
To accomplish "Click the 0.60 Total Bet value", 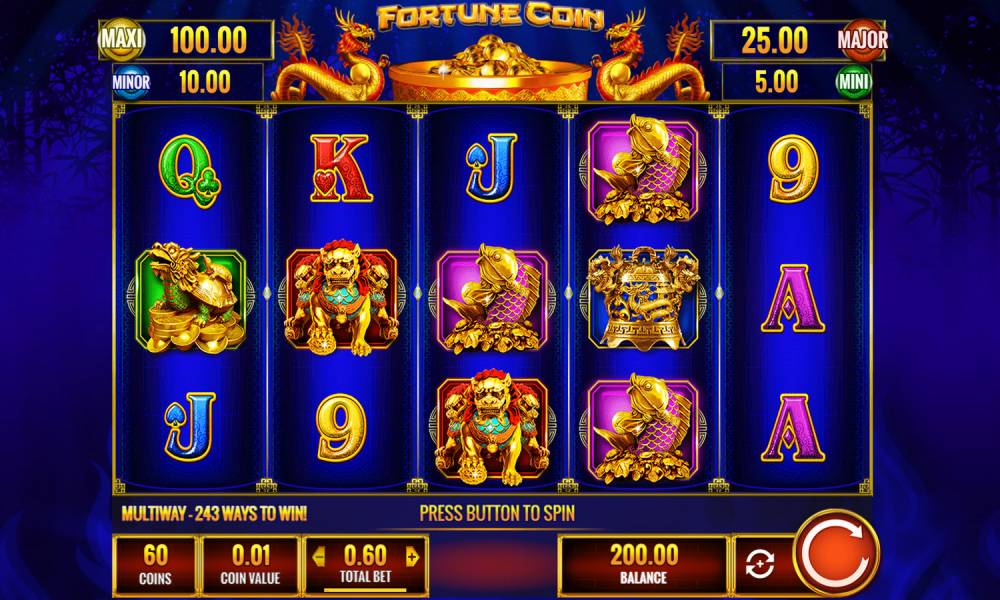I will [365, 555].
